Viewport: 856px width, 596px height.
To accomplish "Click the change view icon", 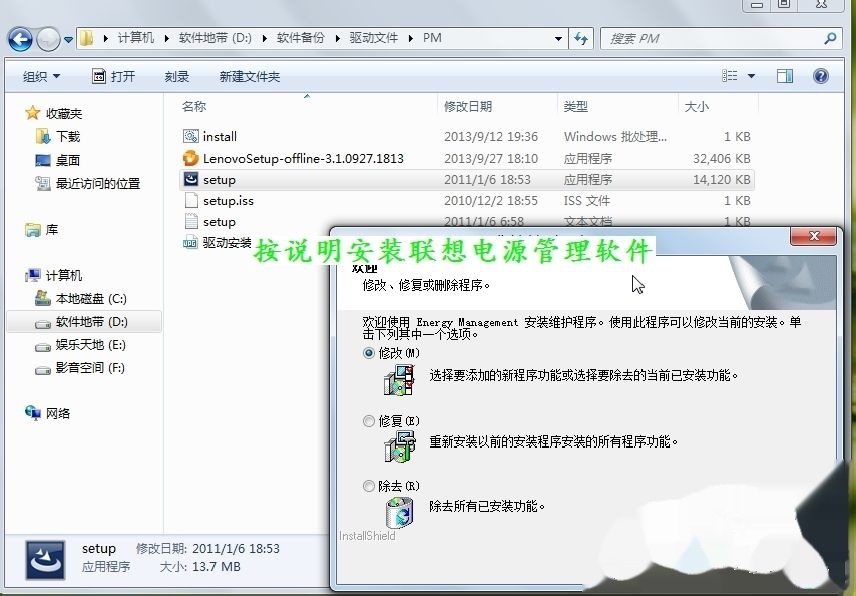I will 730,76.
